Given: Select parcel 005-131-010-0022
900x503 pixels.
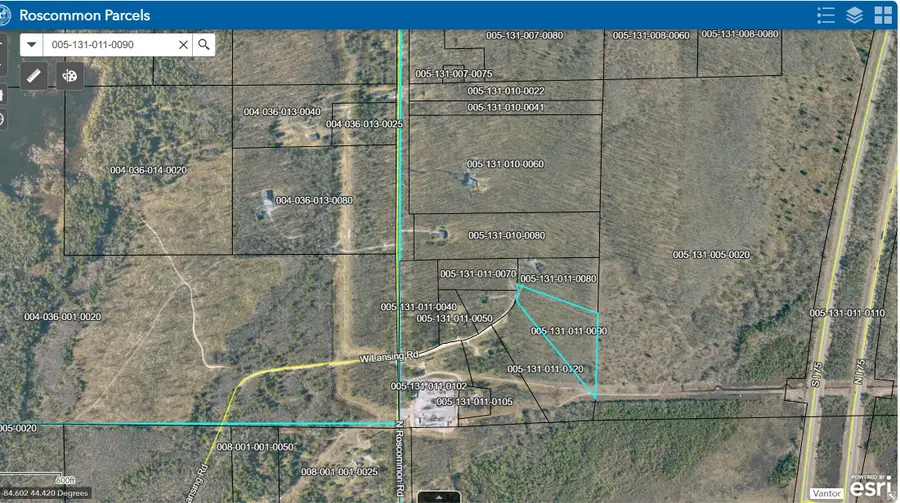Looking at the screenshot, I should [x=505, y=91].
